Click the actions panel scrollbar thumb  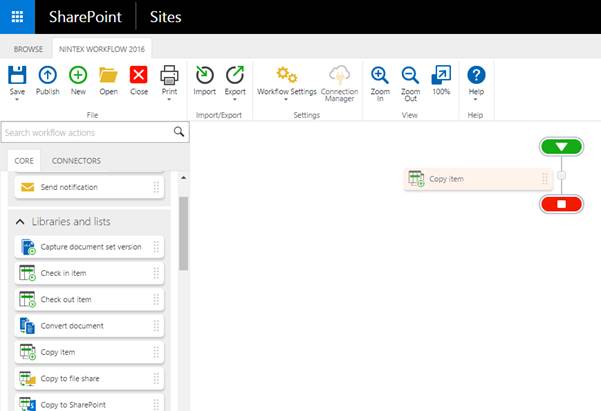(184, 234)
